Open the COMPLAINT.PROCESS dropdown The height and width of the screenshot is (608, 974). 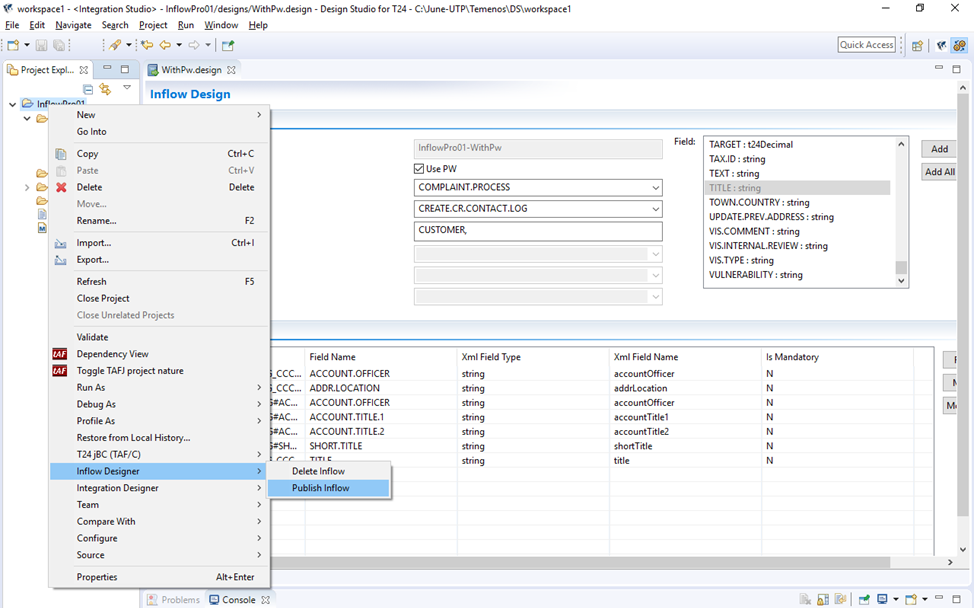[654, 188]
